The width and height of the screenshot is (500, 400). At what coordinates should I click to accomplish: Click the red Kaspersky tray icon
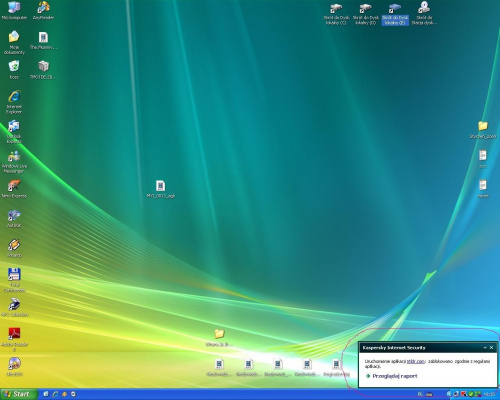tap(463, 394)
